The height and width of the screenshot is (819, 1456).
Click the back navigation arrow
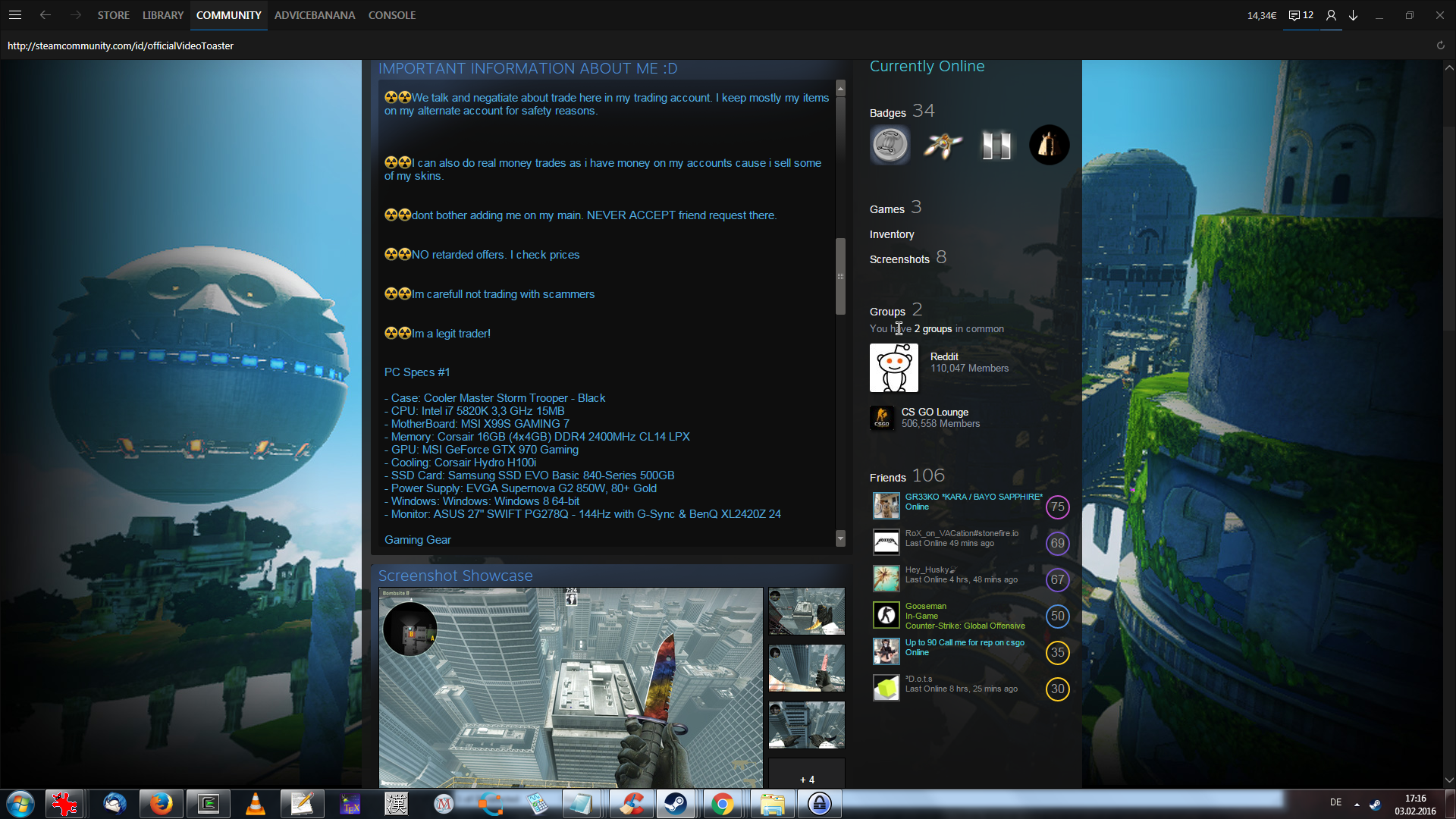point(45,15)
